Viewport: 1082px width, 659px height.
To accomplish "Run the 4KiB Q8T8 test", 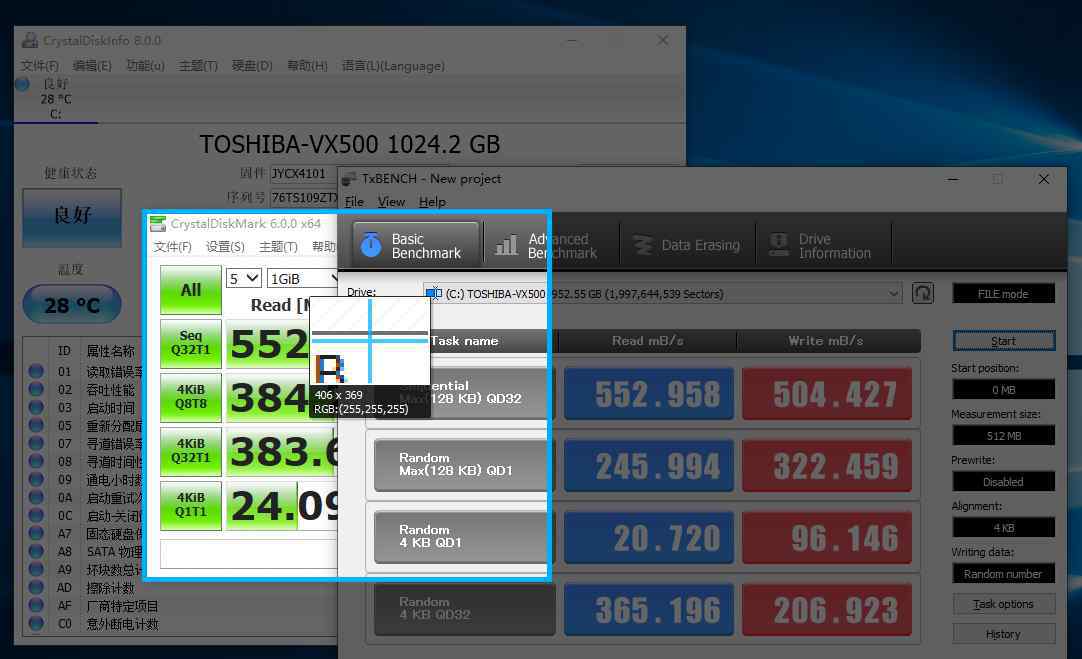I will [x=190, y=397].
